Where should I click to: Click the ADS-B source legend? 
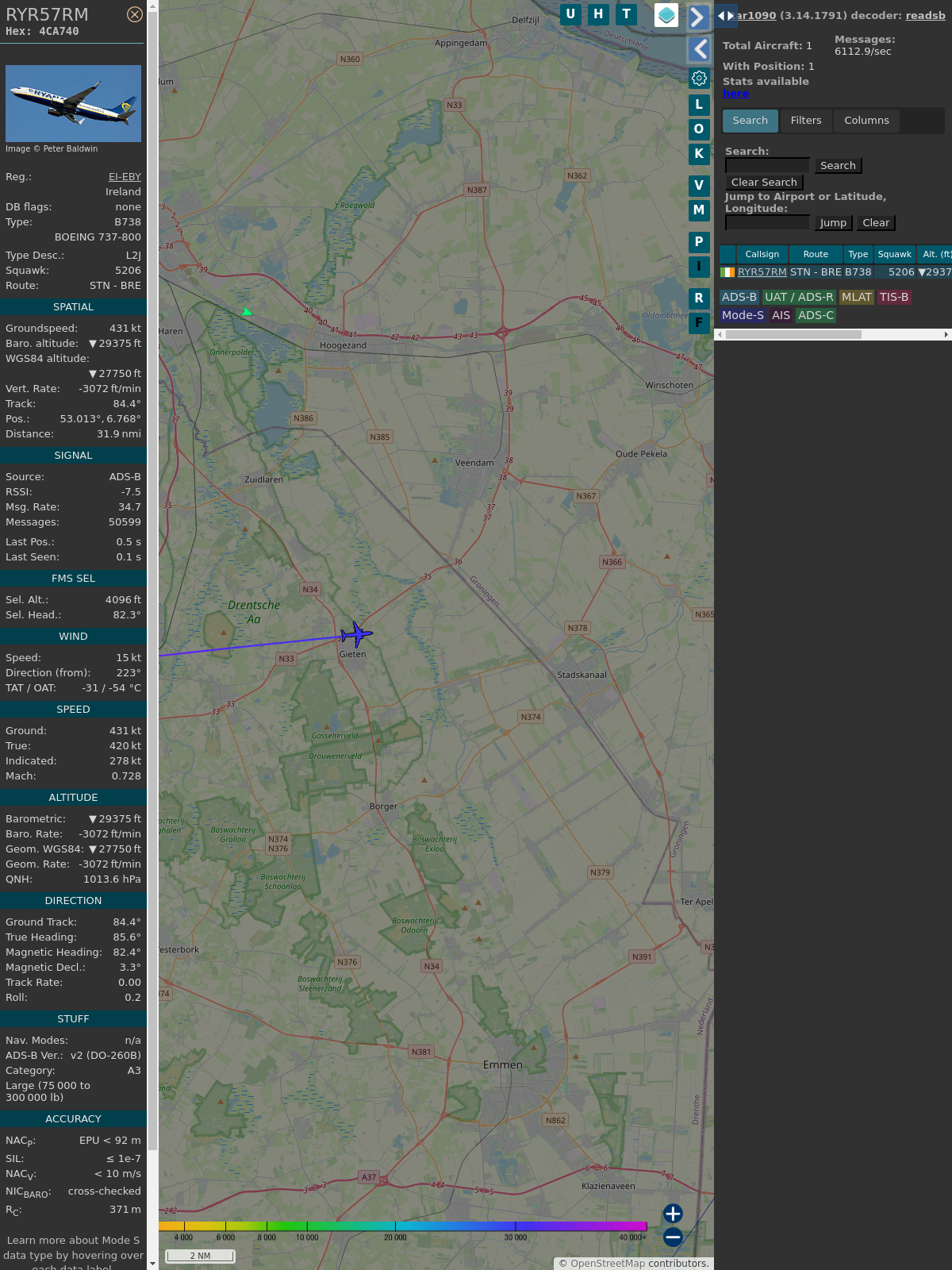pyautogui.click(x=739, y=297)
